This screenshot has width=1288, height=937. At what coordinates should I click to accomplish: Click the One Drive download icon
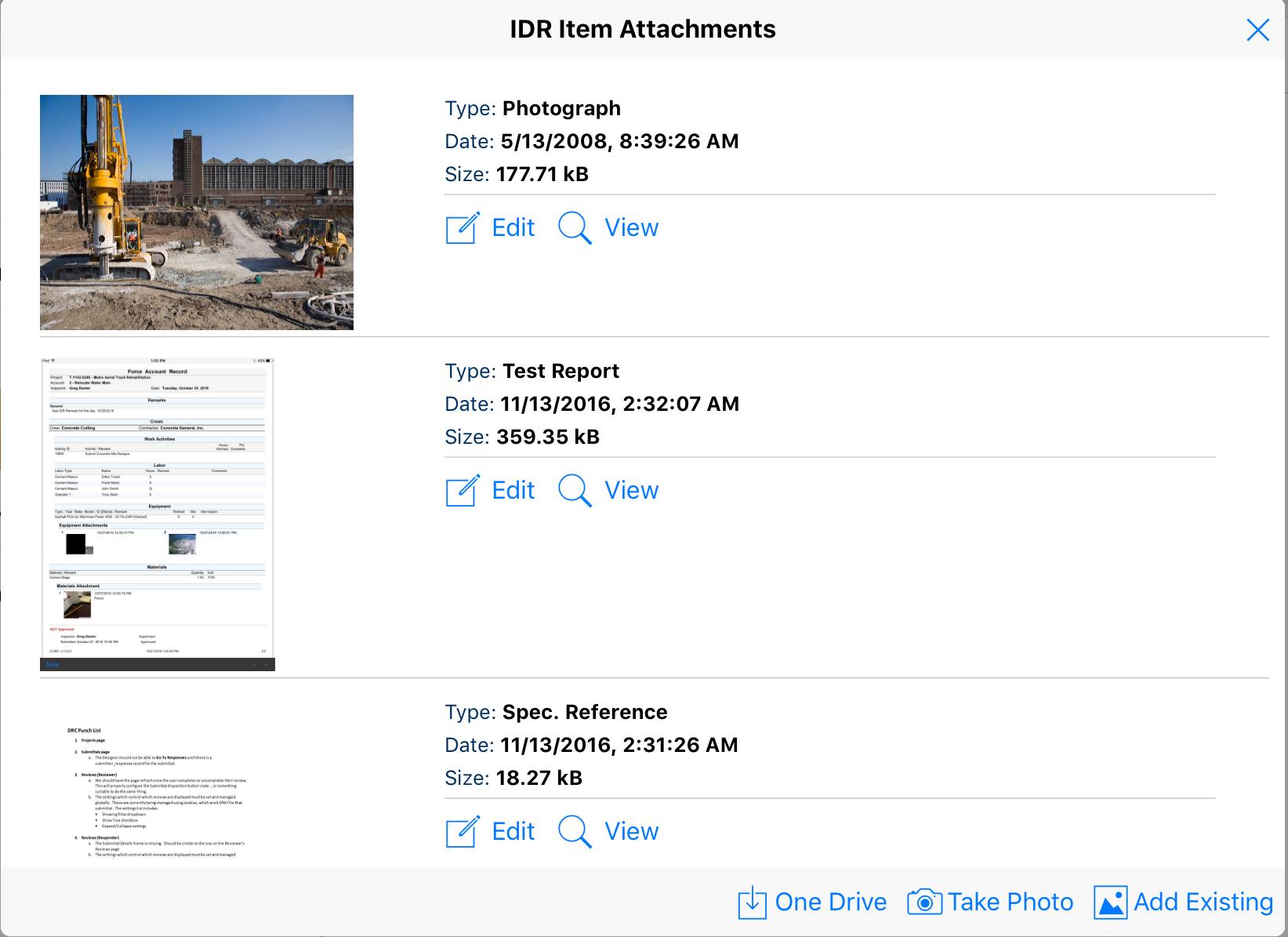(x=752, y=902)
